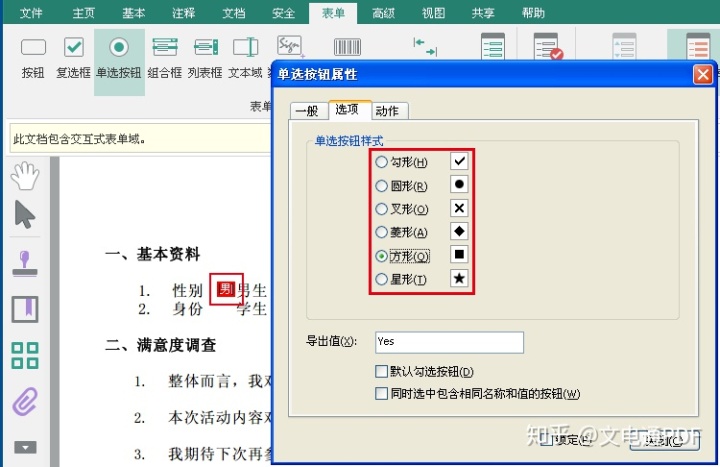
Task: Select the 文本域 text field tool
Action: click(x=246, y=58)
